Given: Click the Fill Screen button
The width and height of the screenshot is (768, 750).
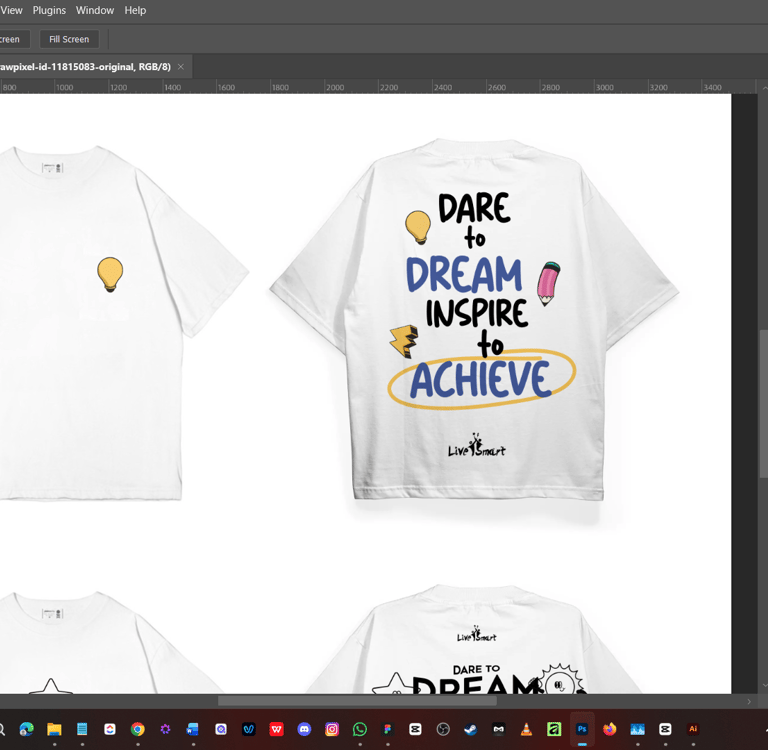Looking at the screenshot, I should [69, 39].
